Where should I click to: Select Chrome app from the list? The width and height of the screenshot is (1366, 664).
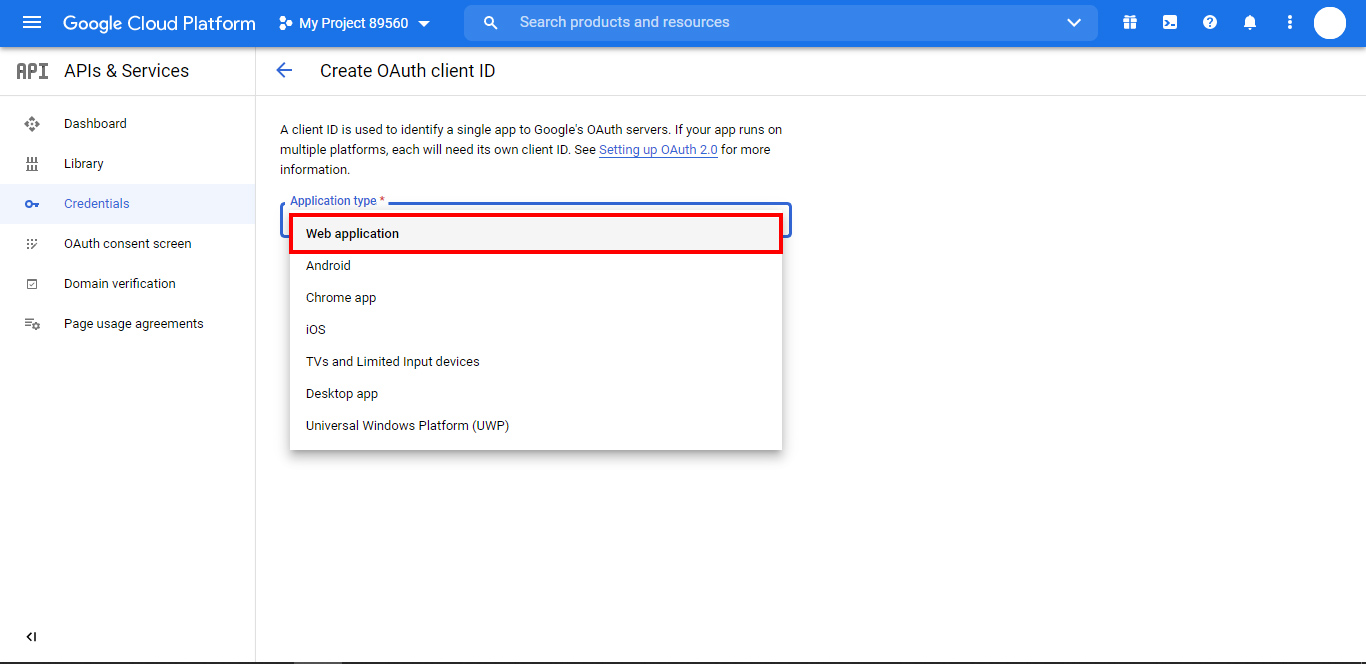coord(341,298)
